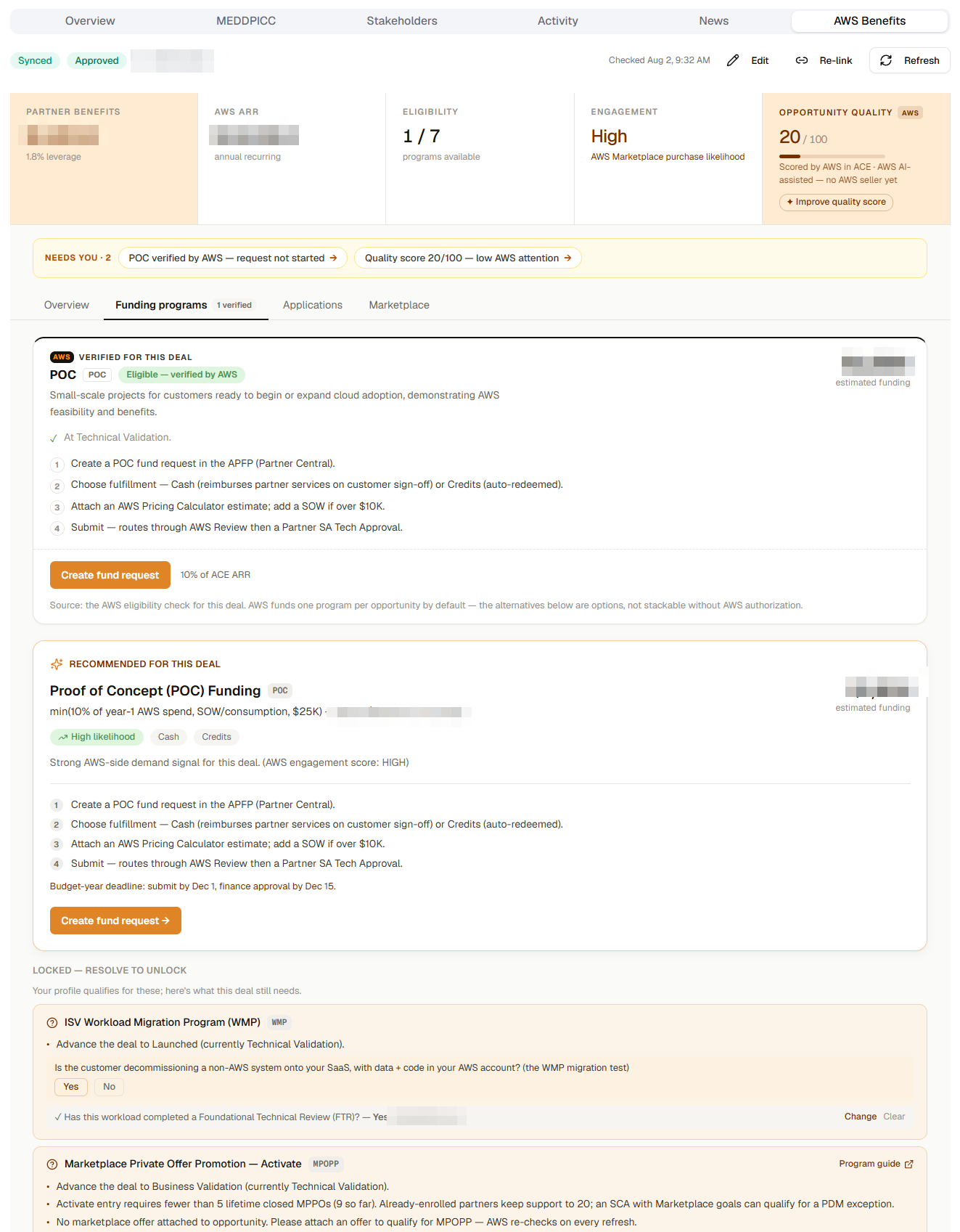Click the POC code badge beside Proof of Concept Funding
Screen dimensions: 960x1232
pyautogui.click(x=280, y=690)
